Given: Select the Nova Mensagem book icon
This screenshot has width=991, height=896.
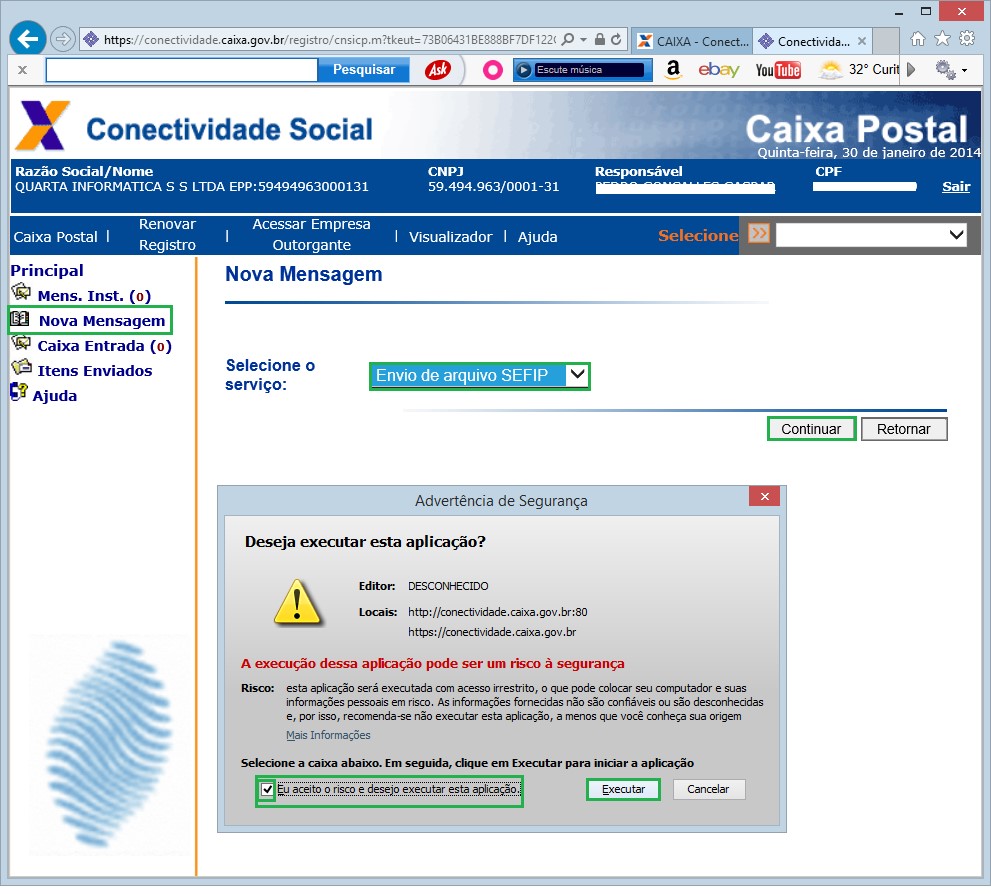Looking at the screenshot, I should [20, 320].
